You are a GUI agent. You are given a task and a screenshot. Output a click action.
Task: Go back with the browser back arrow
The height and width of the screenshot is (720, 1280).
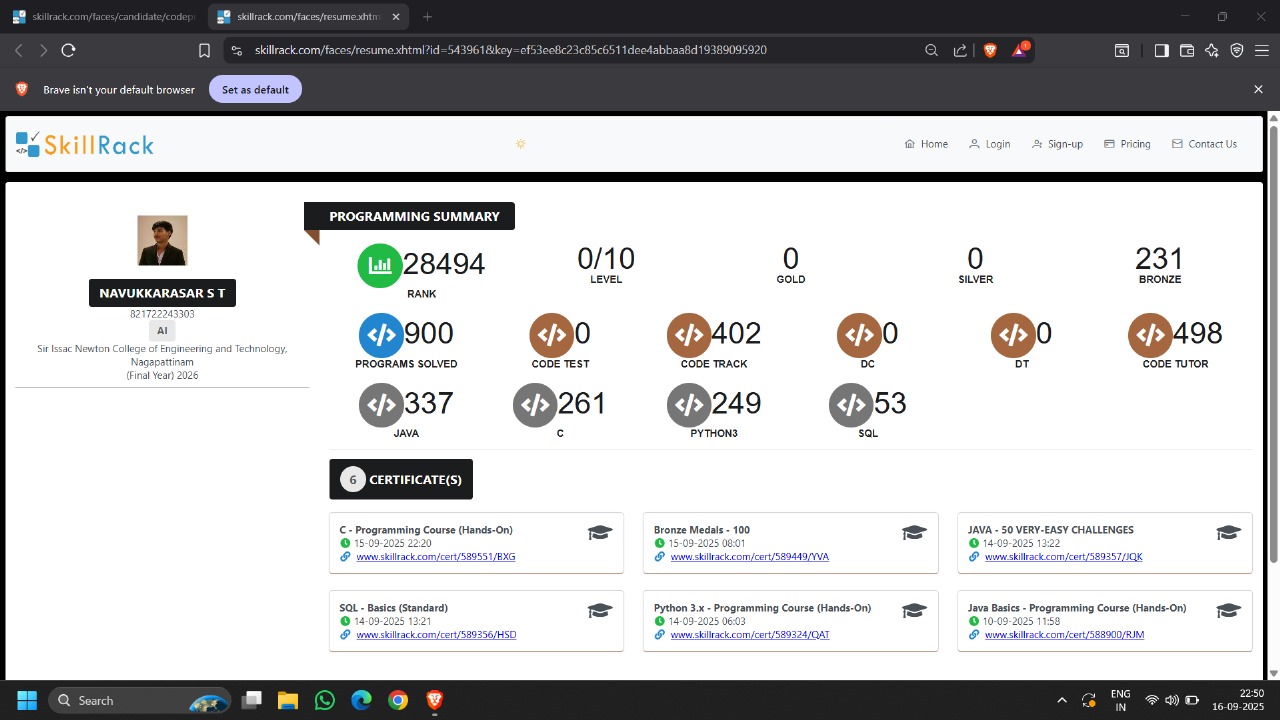(x=18, y=50)
